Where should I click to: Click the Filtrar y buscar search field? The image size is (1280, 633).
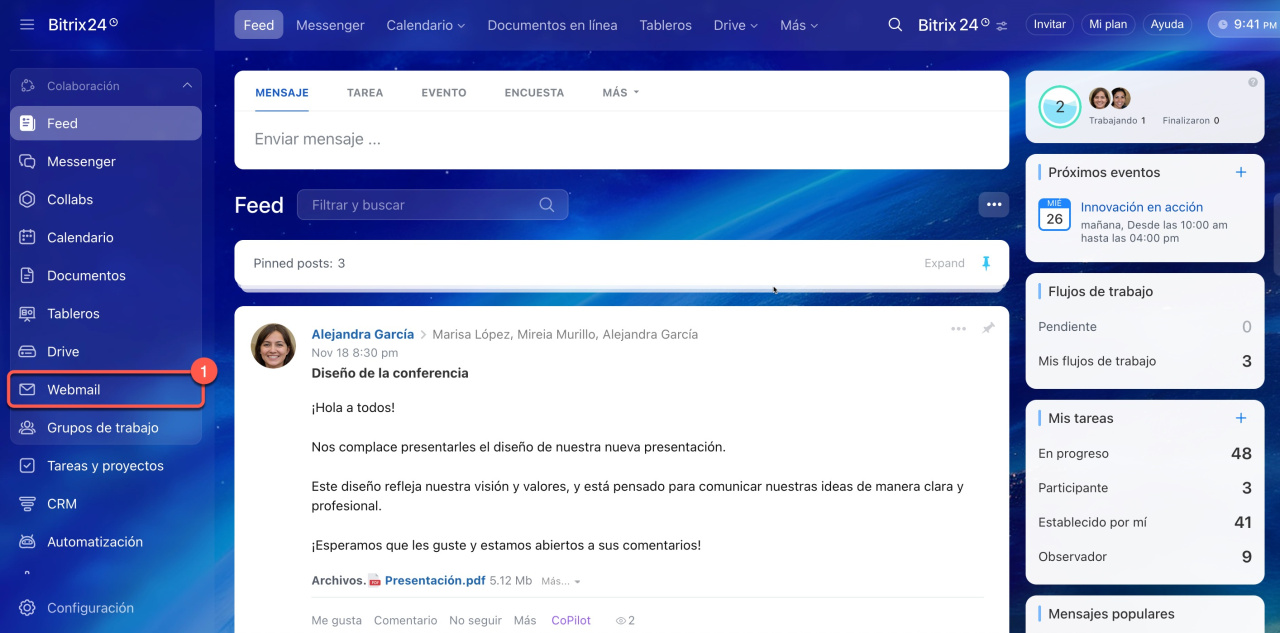420,205
